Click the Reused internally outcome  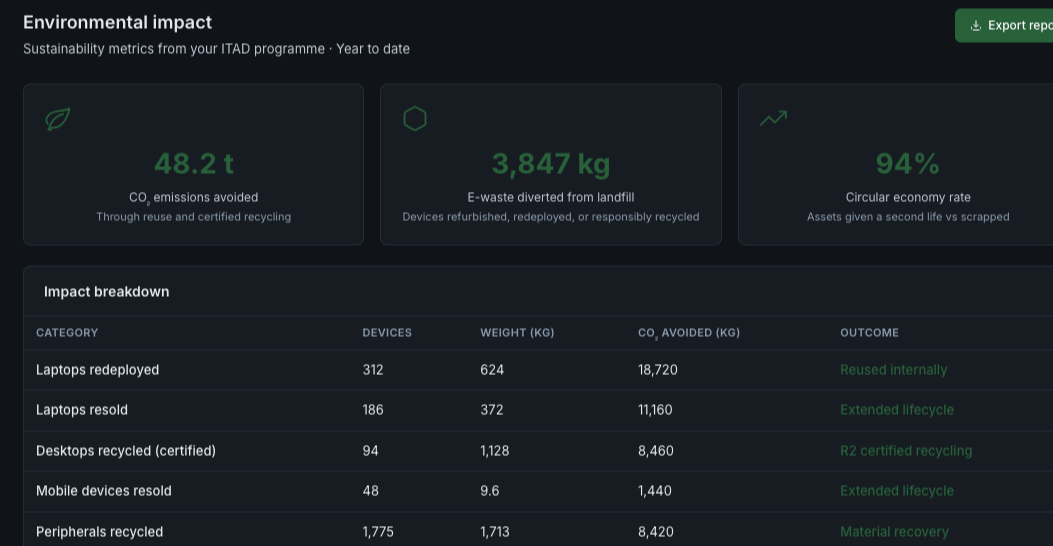(893, 370)
